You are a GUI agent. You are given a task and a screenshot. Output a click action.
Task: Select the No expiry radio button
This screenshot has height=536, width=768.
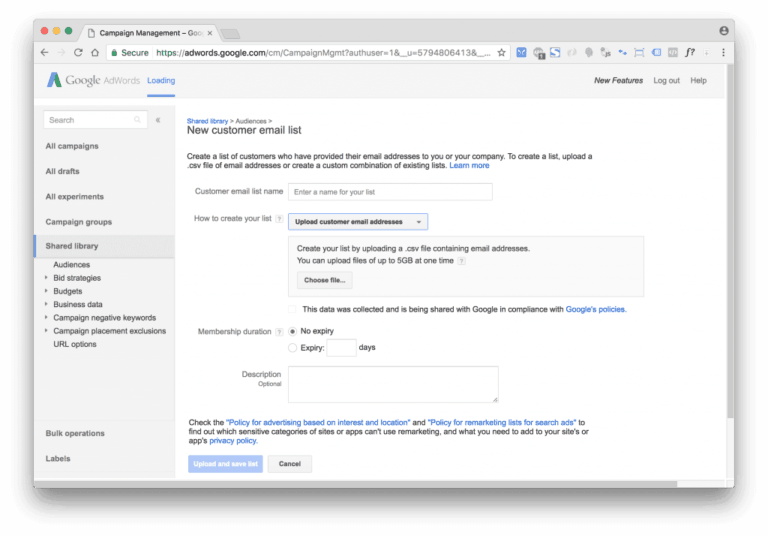click(x=292, y=331)
